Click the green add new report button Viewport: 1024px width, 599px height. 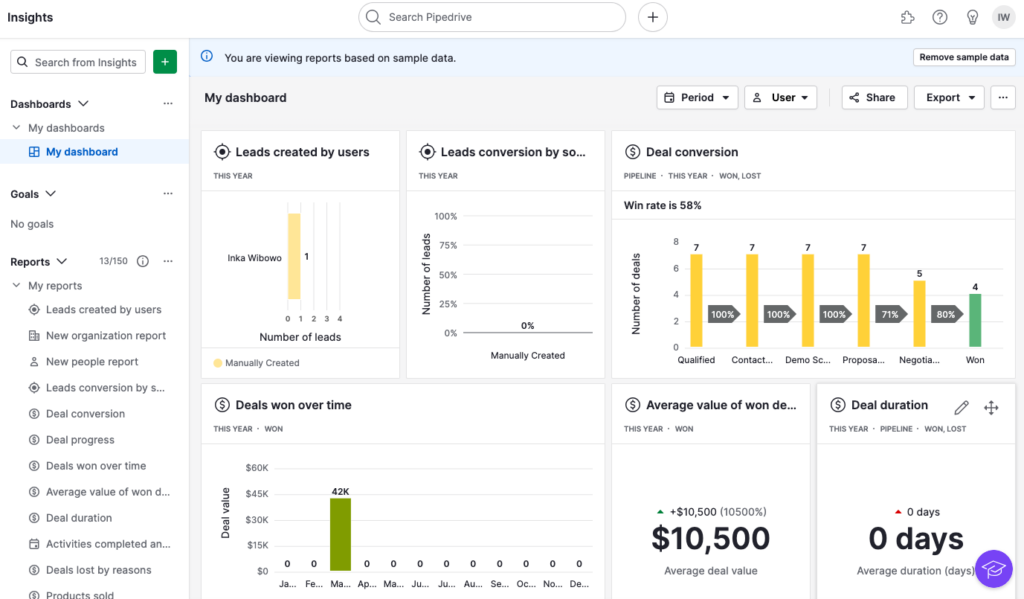click(x=165, y=62)
